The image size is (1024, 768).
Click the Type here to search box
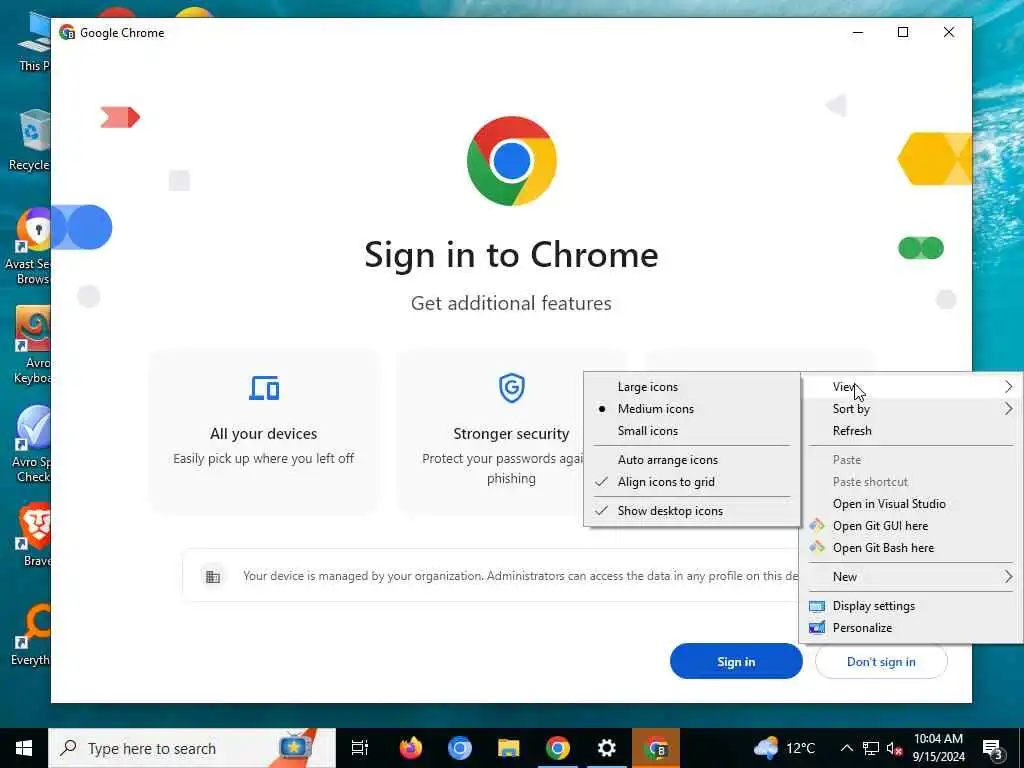click(192, 748)
